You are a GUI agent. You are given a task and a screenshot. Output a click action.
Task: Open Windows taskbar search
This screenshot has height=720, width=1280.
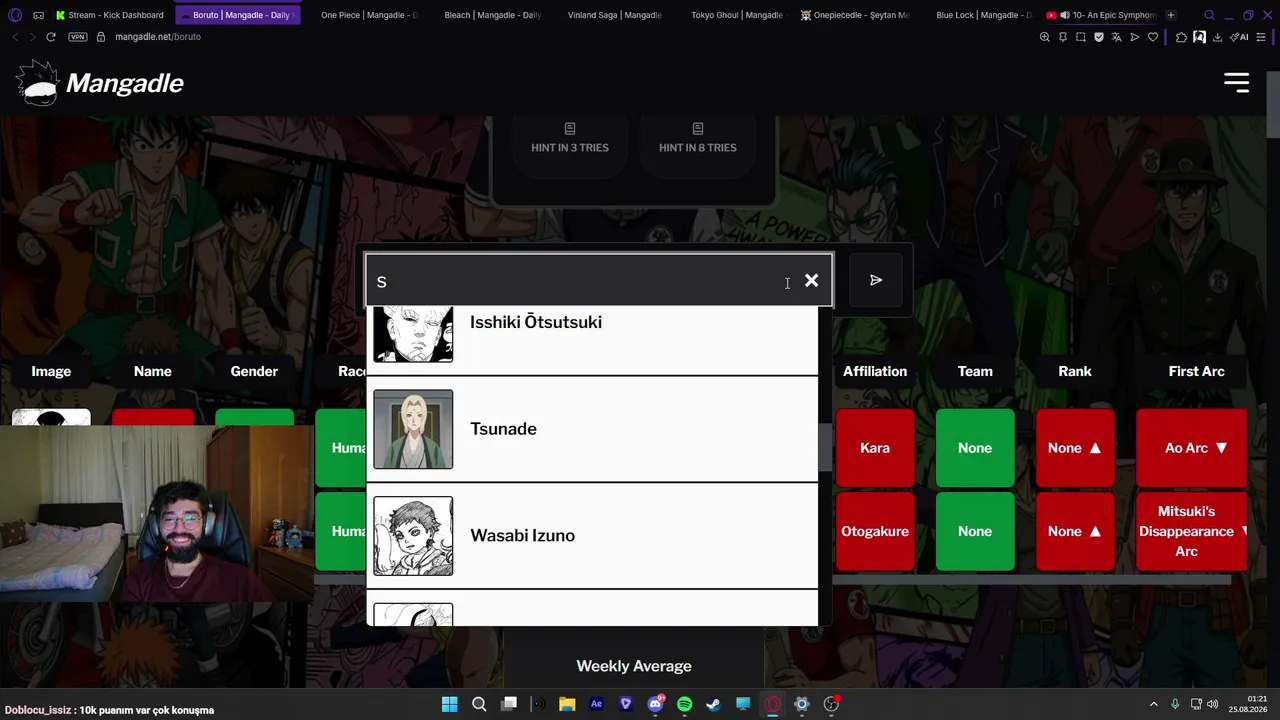point(479,704)
